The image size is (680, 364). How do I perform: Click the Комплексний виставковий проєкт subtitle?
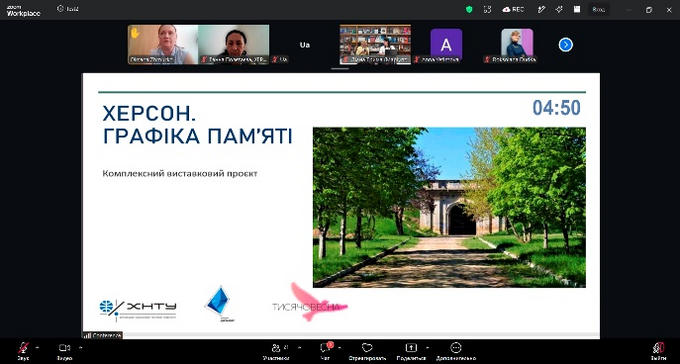click(x=180, y=174)
